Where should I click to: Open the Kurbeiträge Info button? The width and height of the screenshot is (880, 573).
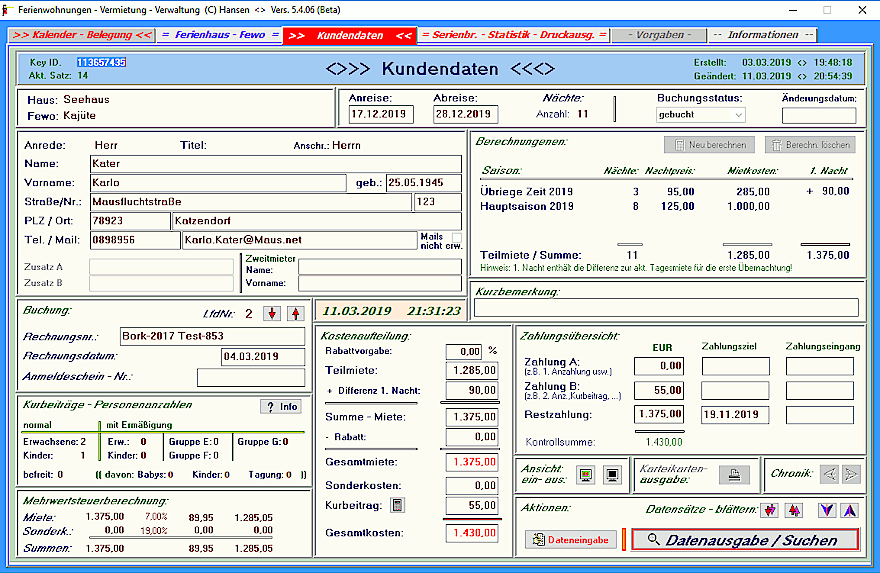coord(281,406)
